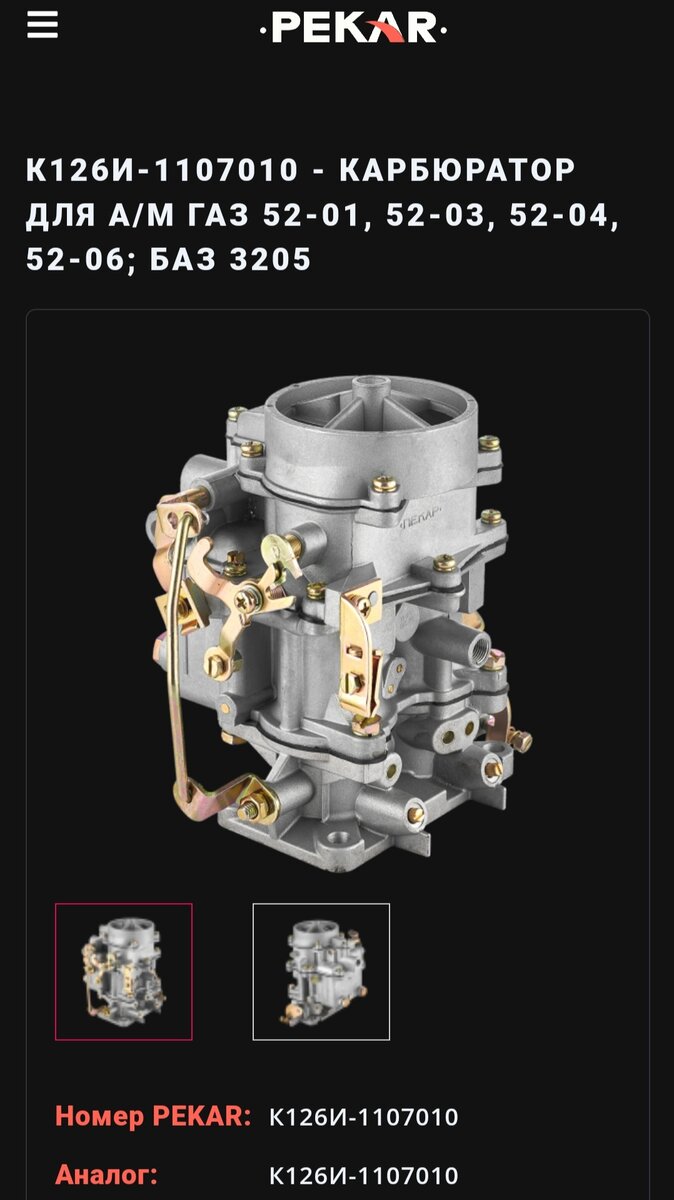The width and height of the screenshot is (674, 1200).
Task: Go to homepage via PEKAR logo
Action: click(353, 27)
